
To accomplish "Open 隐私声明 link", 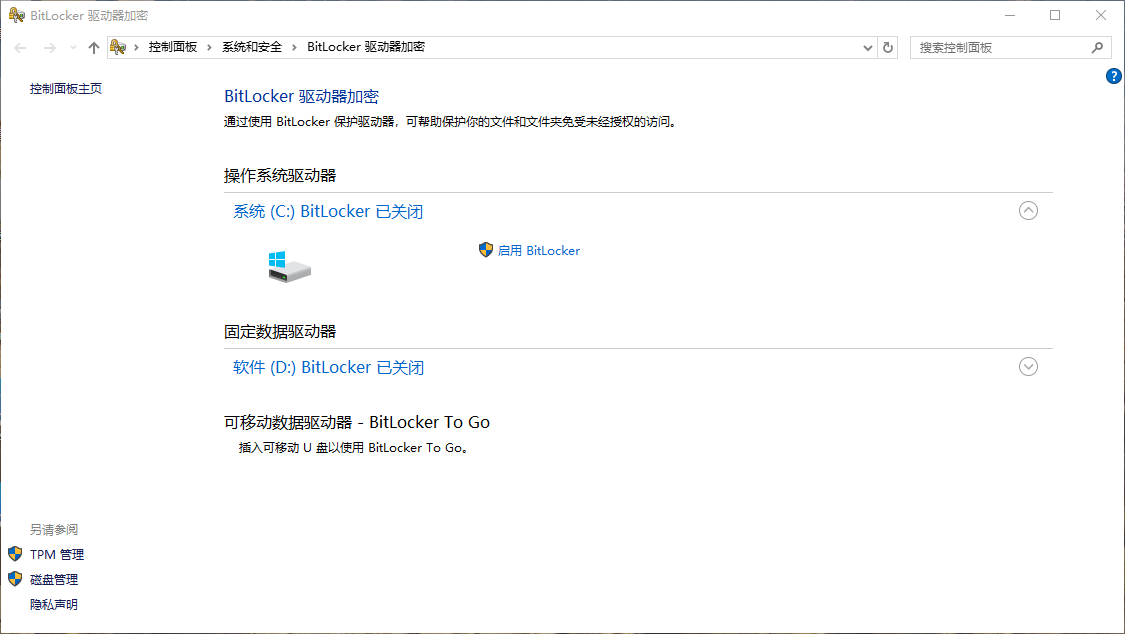I will (54, 605).
